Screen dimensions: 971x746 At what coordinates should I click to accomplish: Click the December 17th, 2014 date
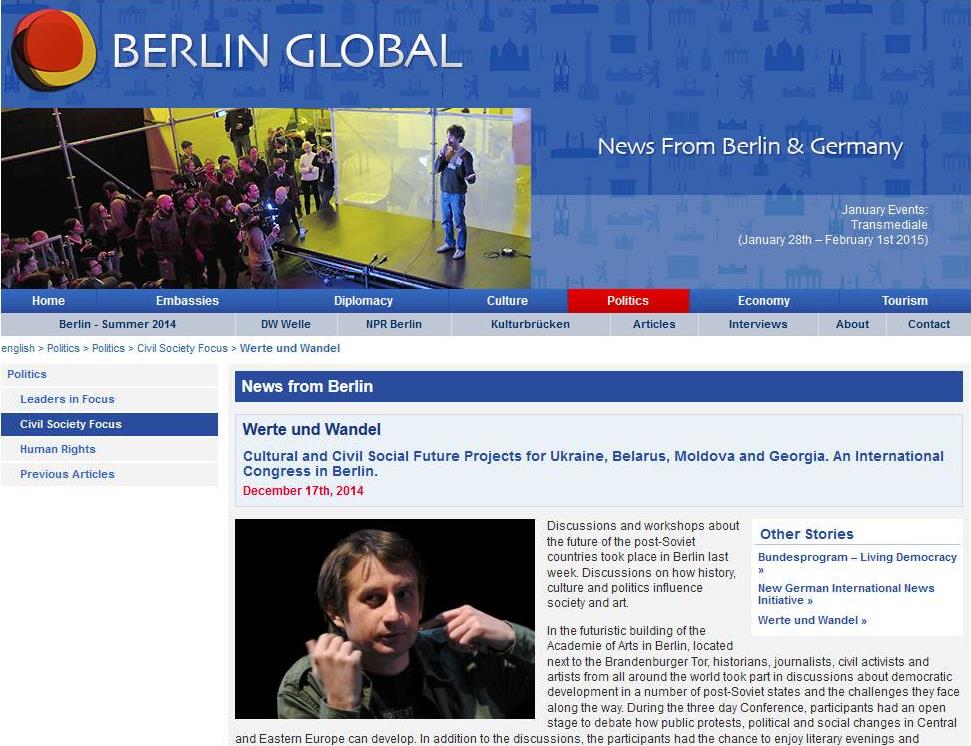pos(303,491)
